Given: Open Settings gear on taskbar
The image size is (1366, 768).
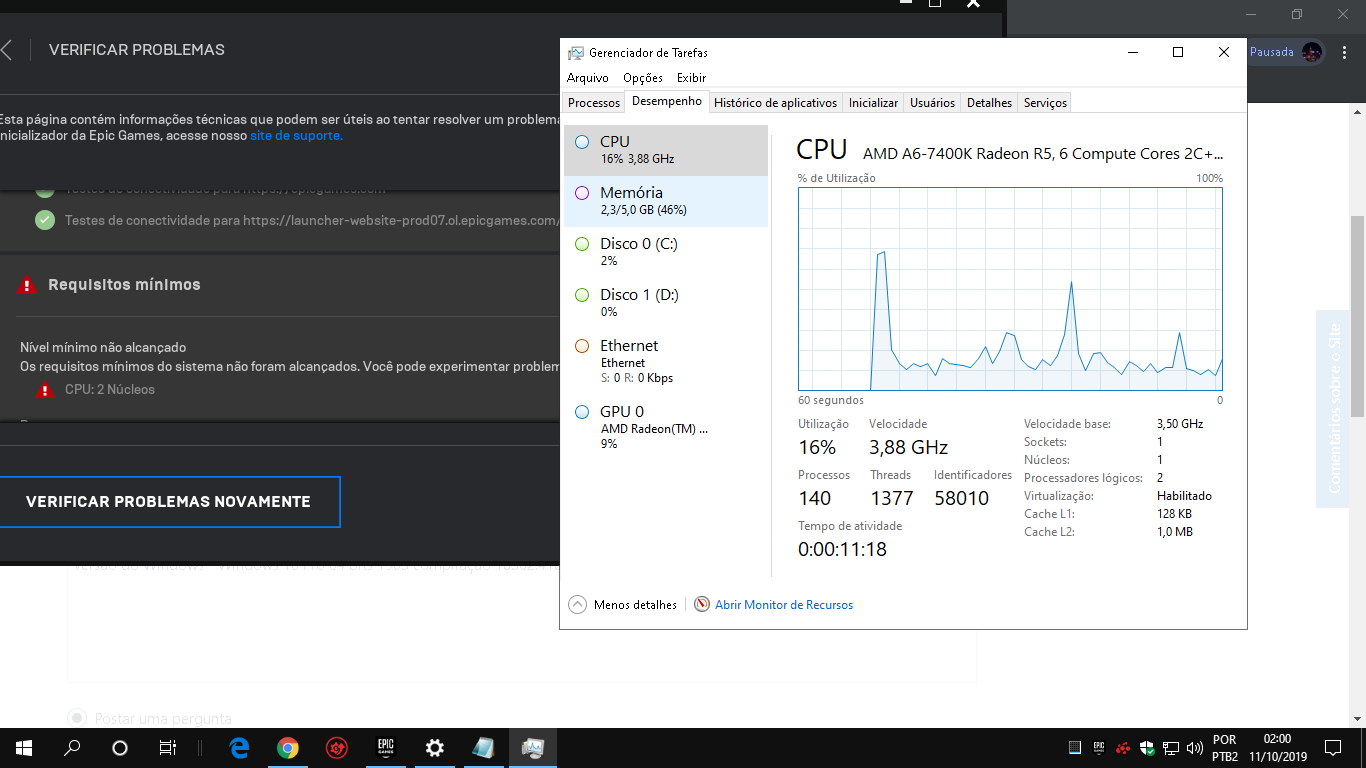Looking at the screenshot, I should click(x=435, y=748).
